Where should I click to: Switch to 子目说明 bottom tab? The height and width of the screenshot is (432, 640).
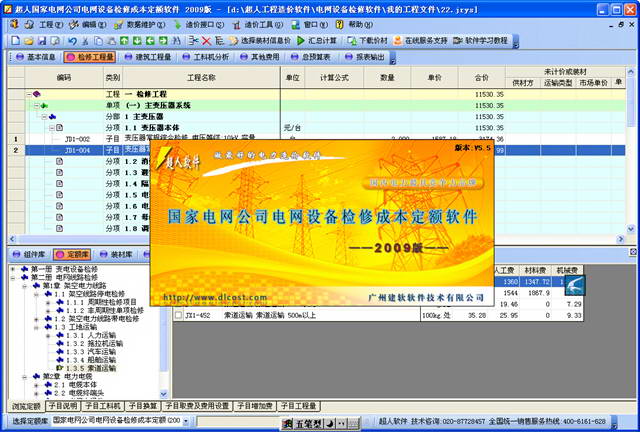coord(63,406)
